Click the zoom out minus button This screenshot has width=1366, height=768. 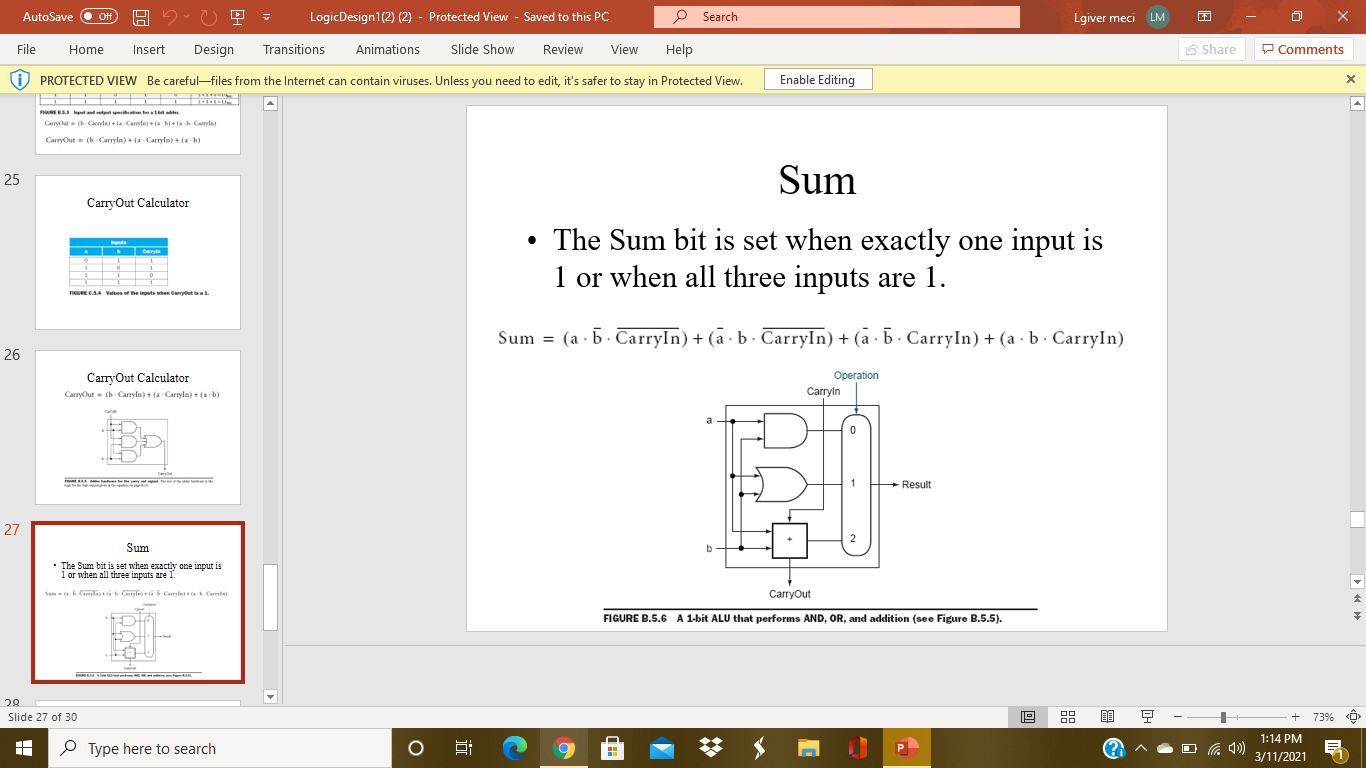[x=1177, y=717]
